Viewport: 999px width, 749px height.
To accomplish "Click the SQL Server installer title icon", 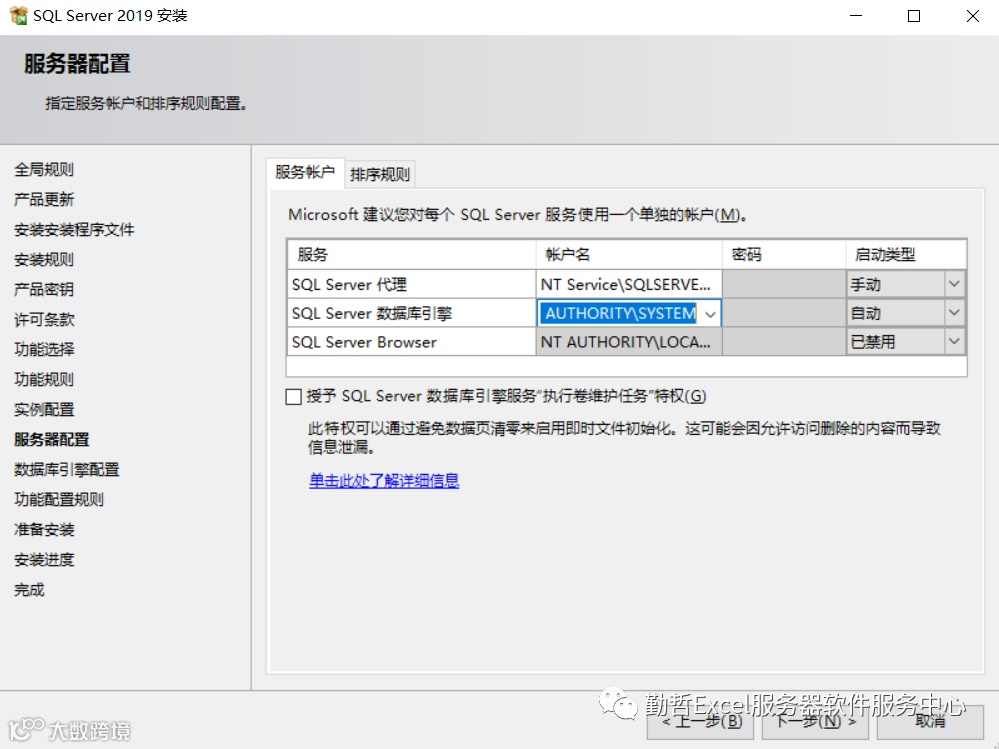I will (18, 15).
